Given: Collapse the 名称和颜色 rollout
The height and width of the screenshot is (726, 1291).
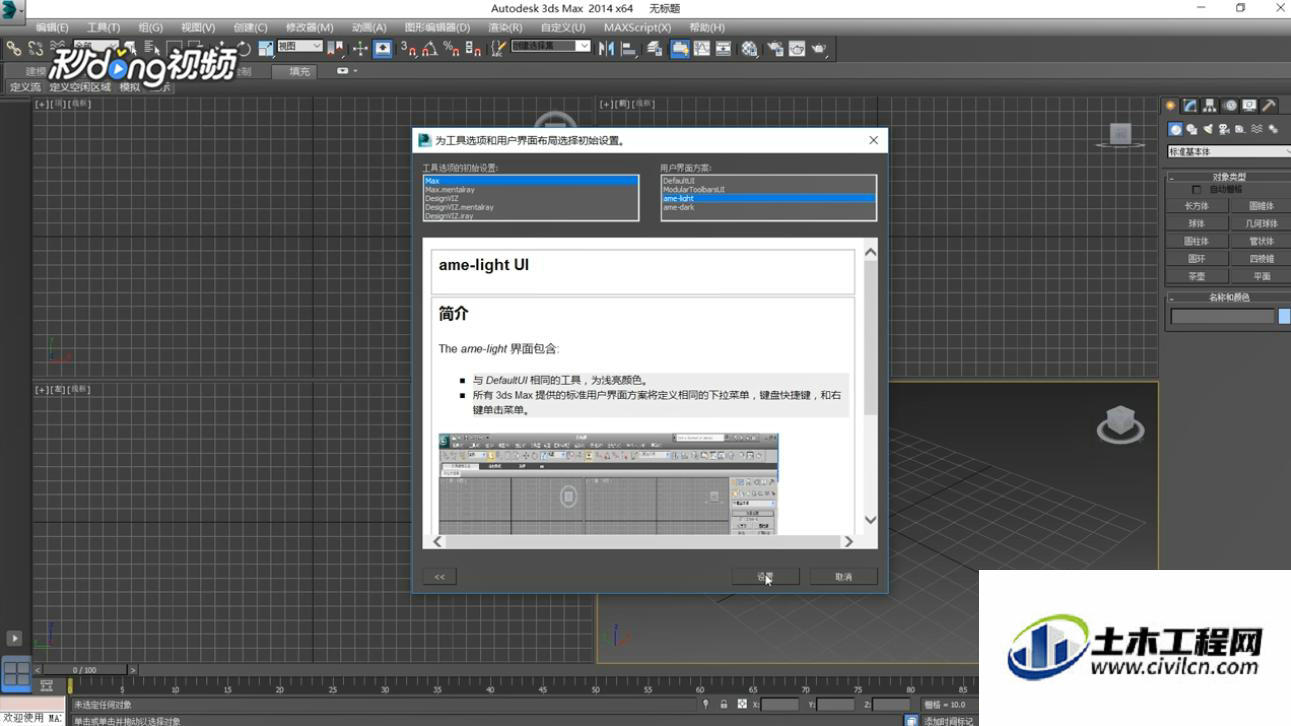Looking at the screenshot, I should click(x=1229, y=297).
